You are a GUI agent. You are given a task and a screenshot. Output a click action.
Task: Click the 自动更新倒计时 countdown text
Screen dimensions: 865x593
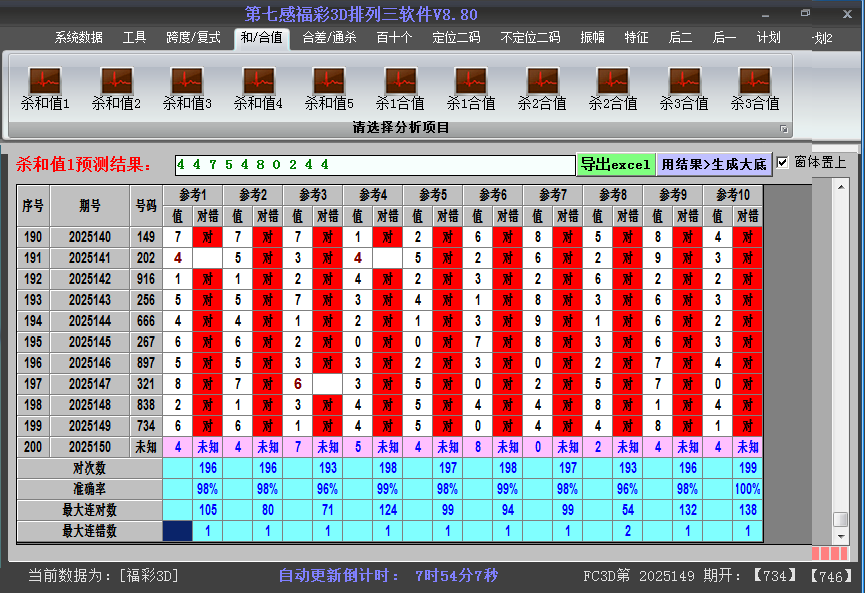tap(388, 576)
